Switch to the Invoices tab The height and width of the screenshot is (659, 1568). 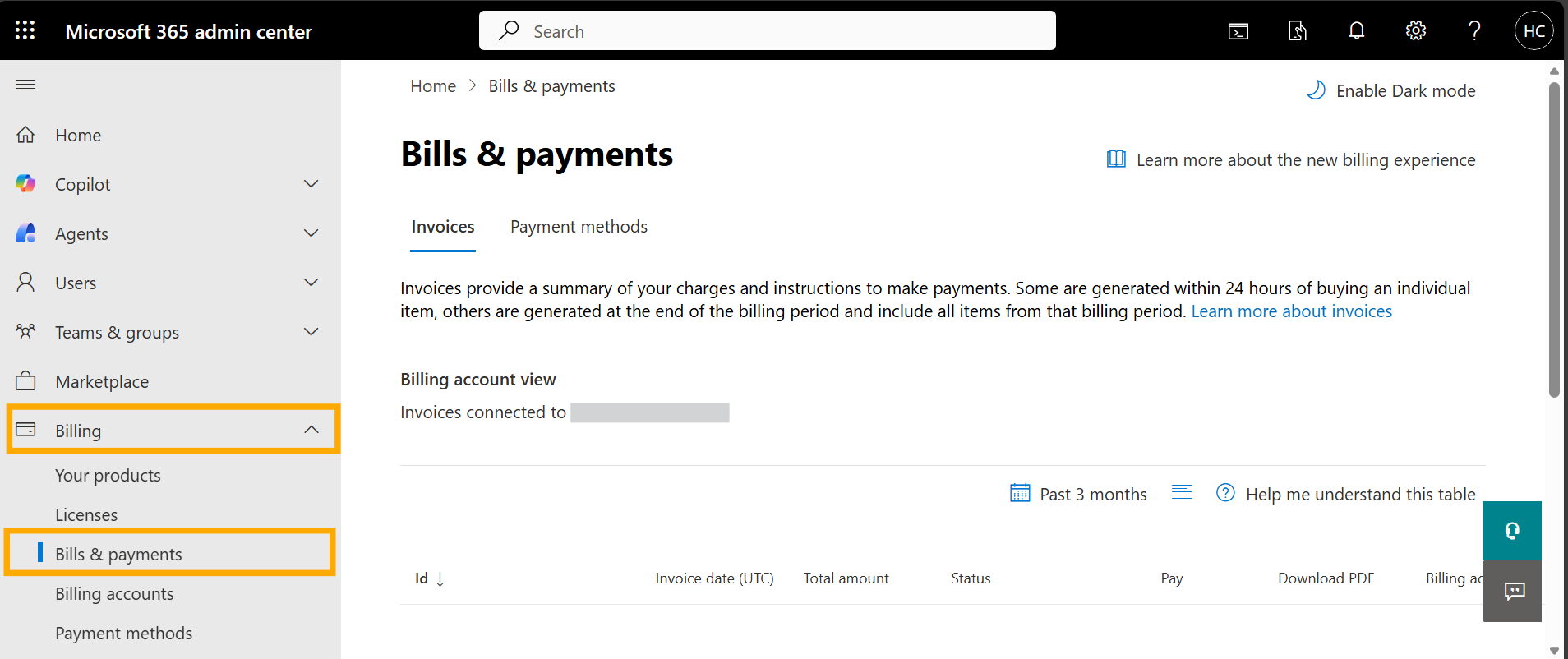(x=443, y=227)
